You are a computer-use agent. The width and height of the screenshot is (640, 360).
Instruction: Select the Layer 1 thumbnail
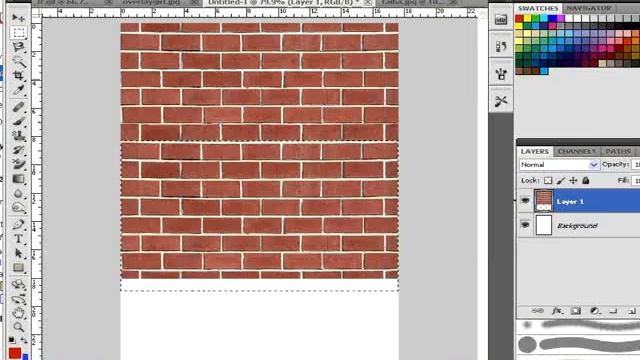[544, 201]
